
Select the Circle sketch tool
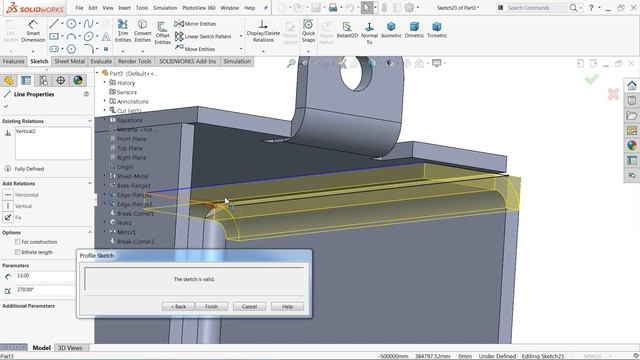[71, 24]
